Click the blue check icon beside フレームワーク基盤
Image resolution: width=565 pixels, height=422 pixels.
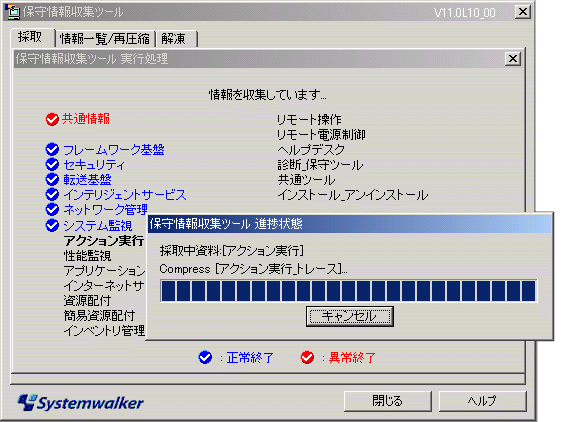(x=52, y=149)
